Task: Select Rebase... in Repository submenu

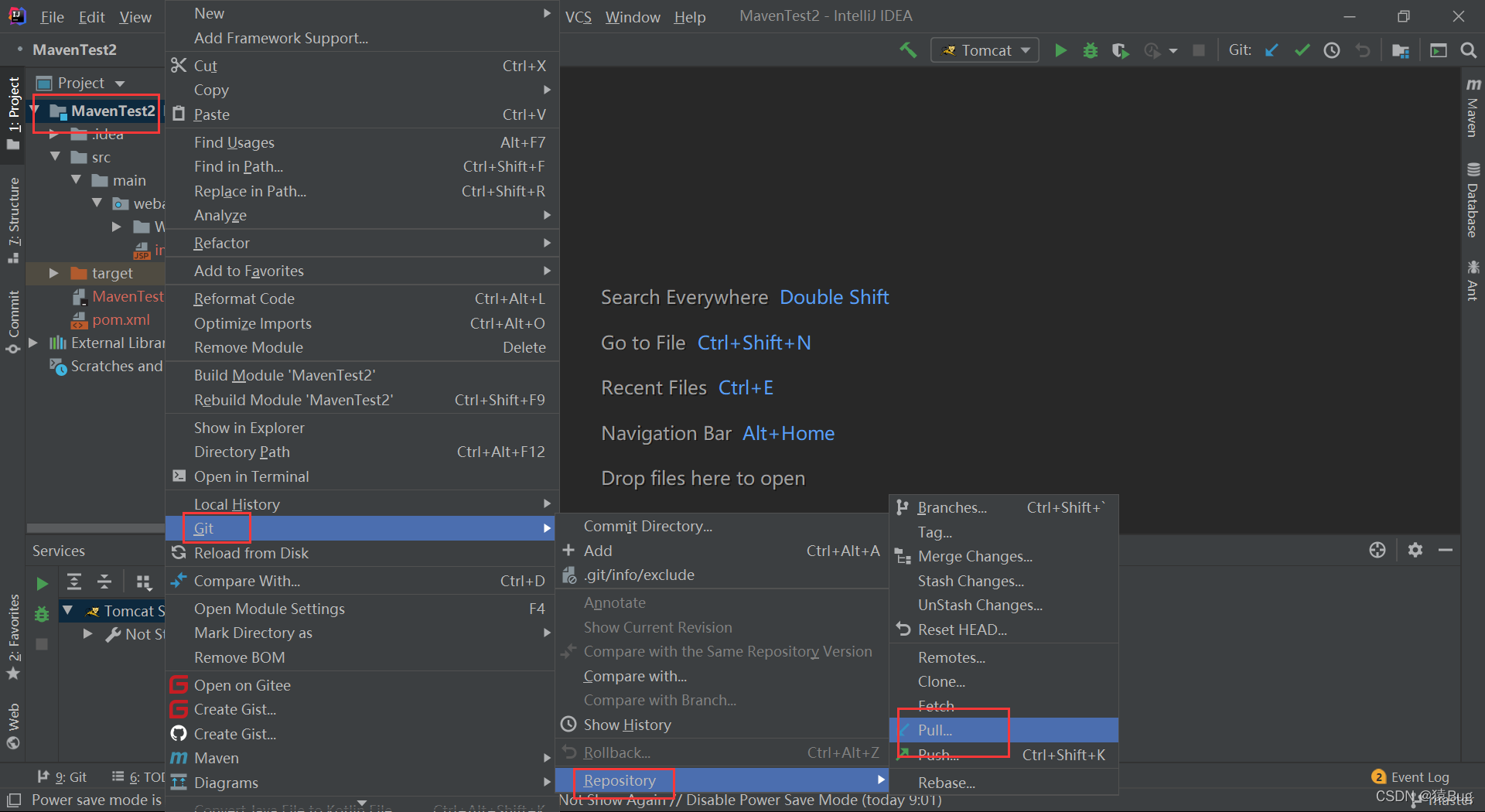Action: point(1004,783)
